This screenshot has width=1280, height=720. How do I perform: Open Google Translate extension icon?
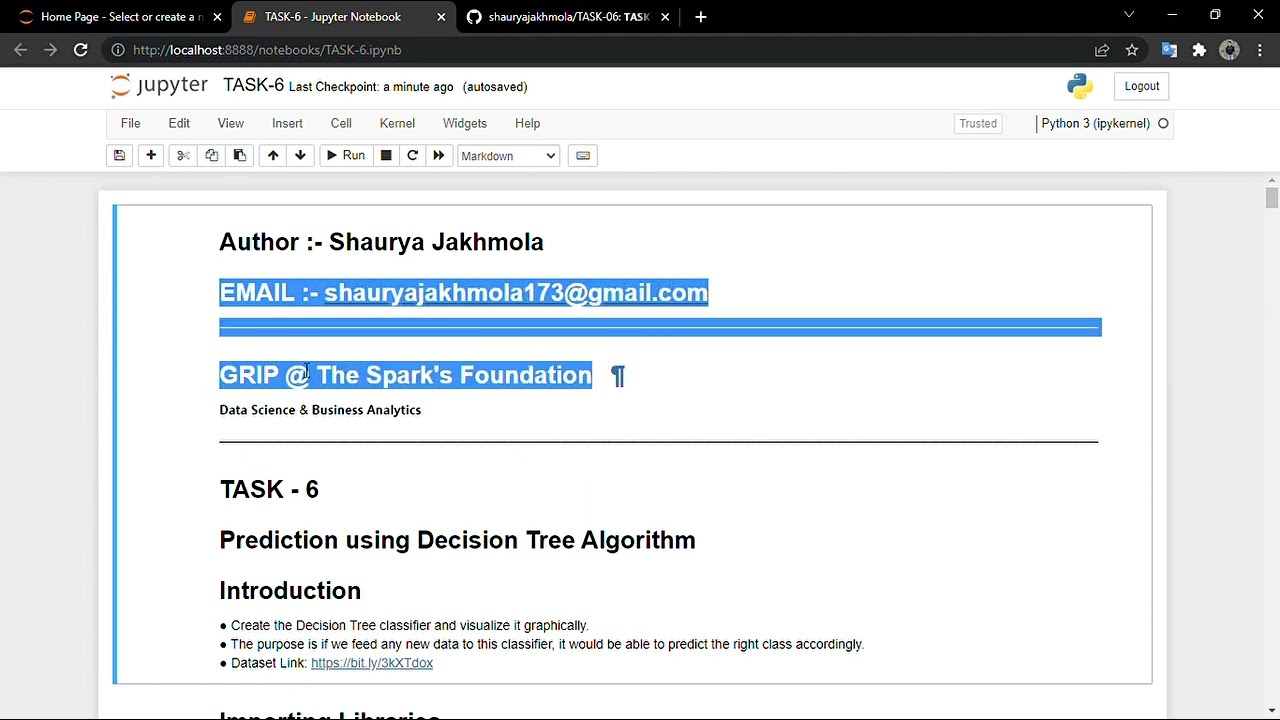pyautogui.click(x=1169, y=50)
